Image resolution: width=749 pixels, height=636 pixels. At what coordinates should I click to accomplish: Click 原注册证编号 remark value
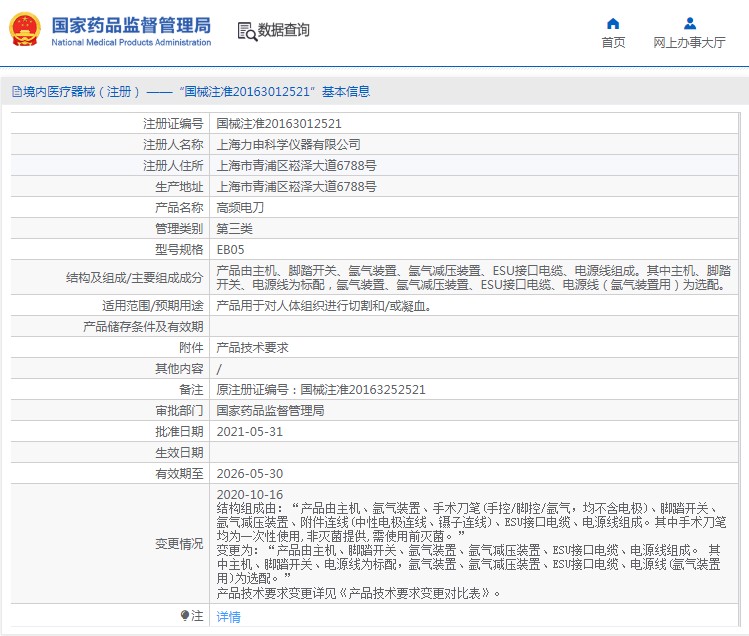[321, 390]
